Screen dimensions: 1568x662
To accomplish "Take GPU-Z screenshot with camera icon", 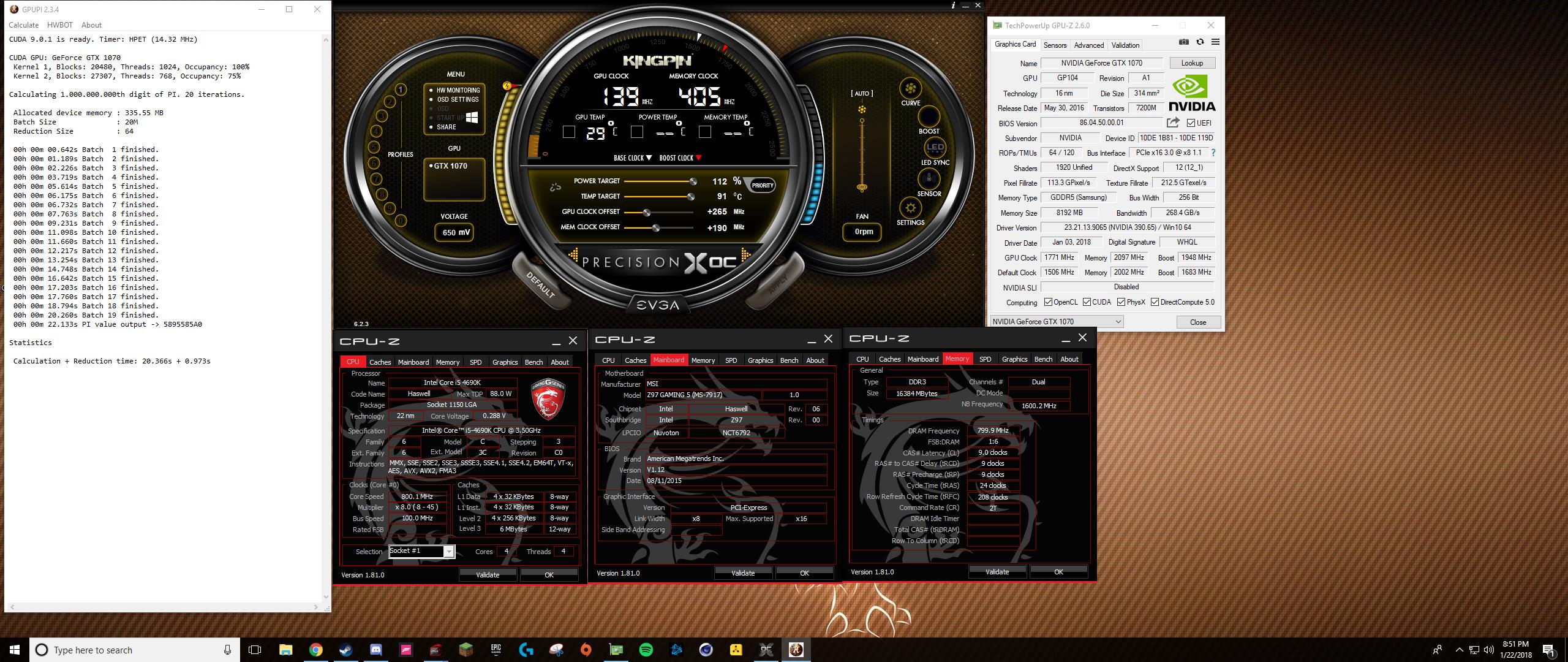I will click(1184, 42).
